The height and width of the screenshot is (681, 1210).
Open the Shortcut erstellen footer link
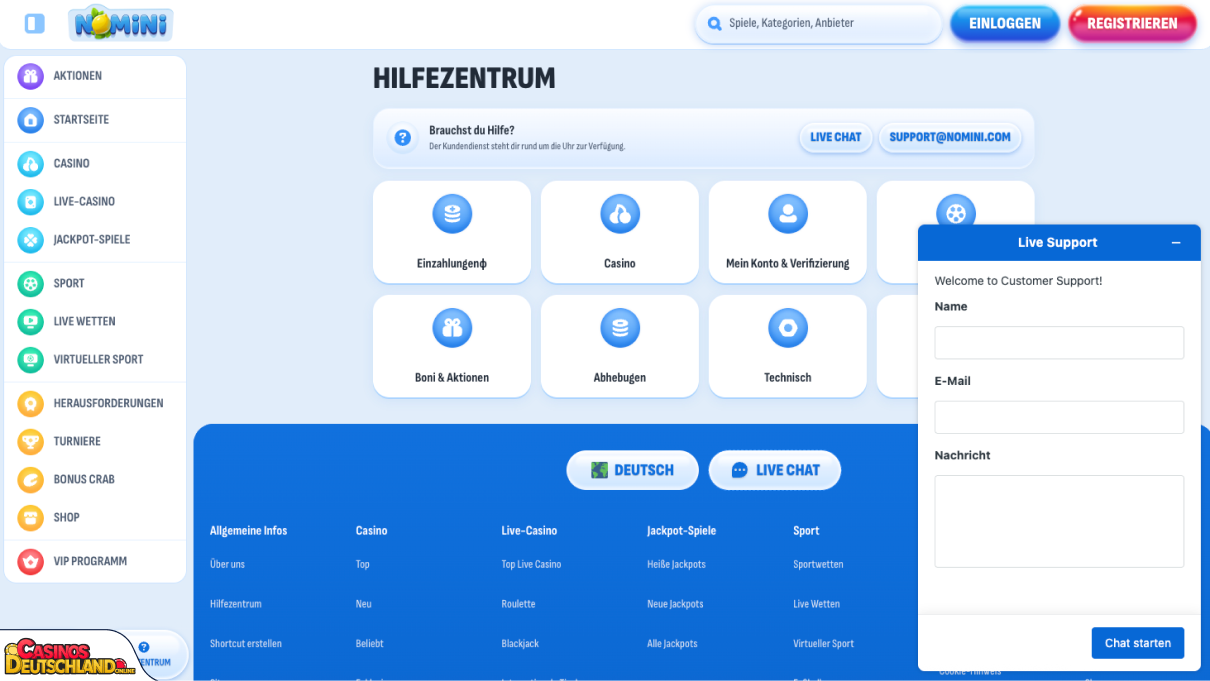coord(246,644)
